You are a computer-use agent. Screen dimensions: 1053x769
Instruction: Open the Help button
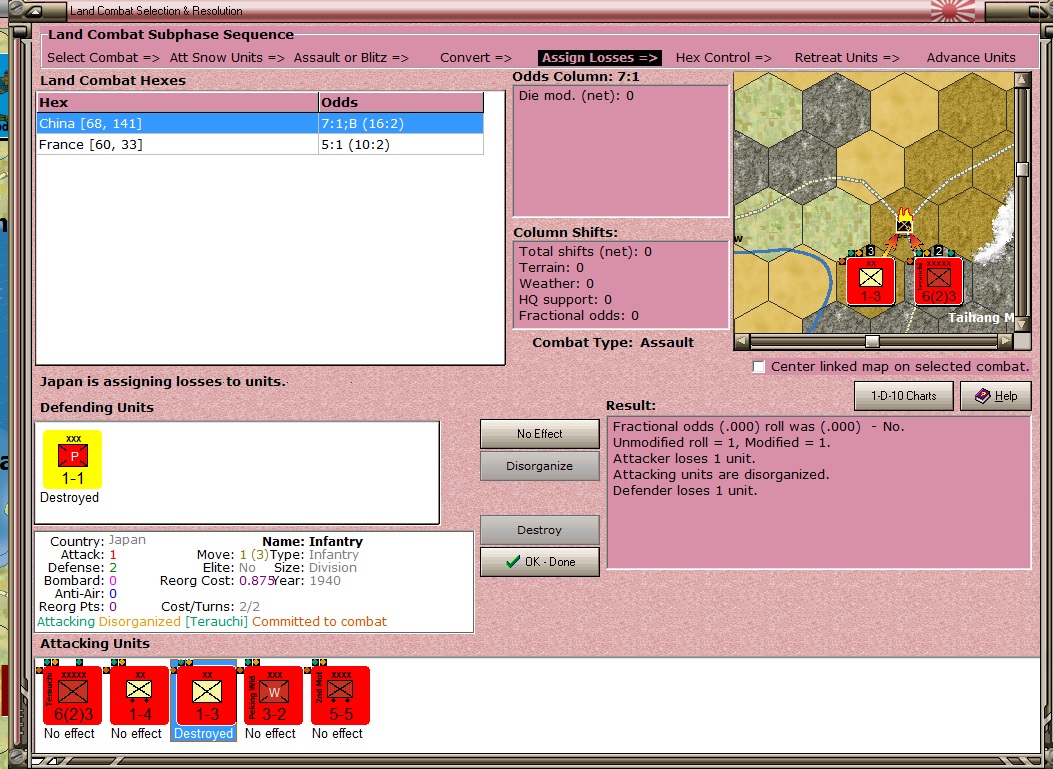[995, 396]
